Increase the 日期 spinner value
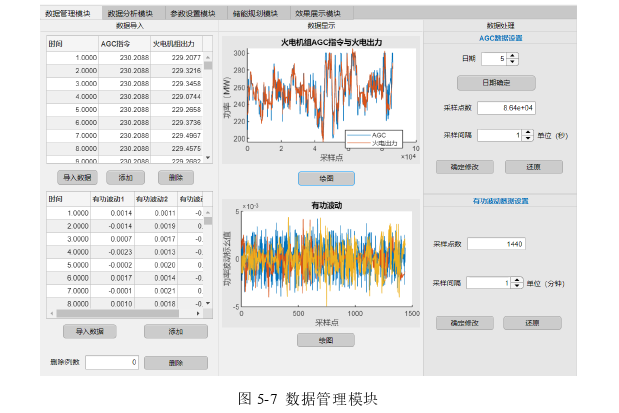 (x=512, y=56)
